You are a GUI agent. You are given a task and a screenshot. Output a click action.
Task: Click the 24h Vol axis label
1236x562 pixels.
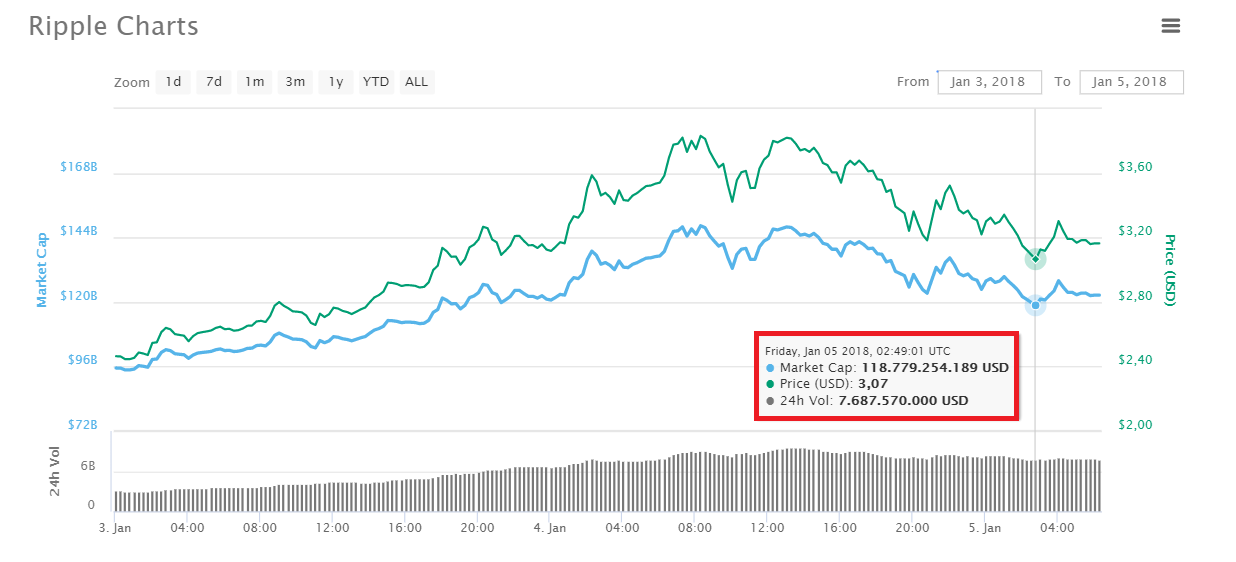point(55,473)
